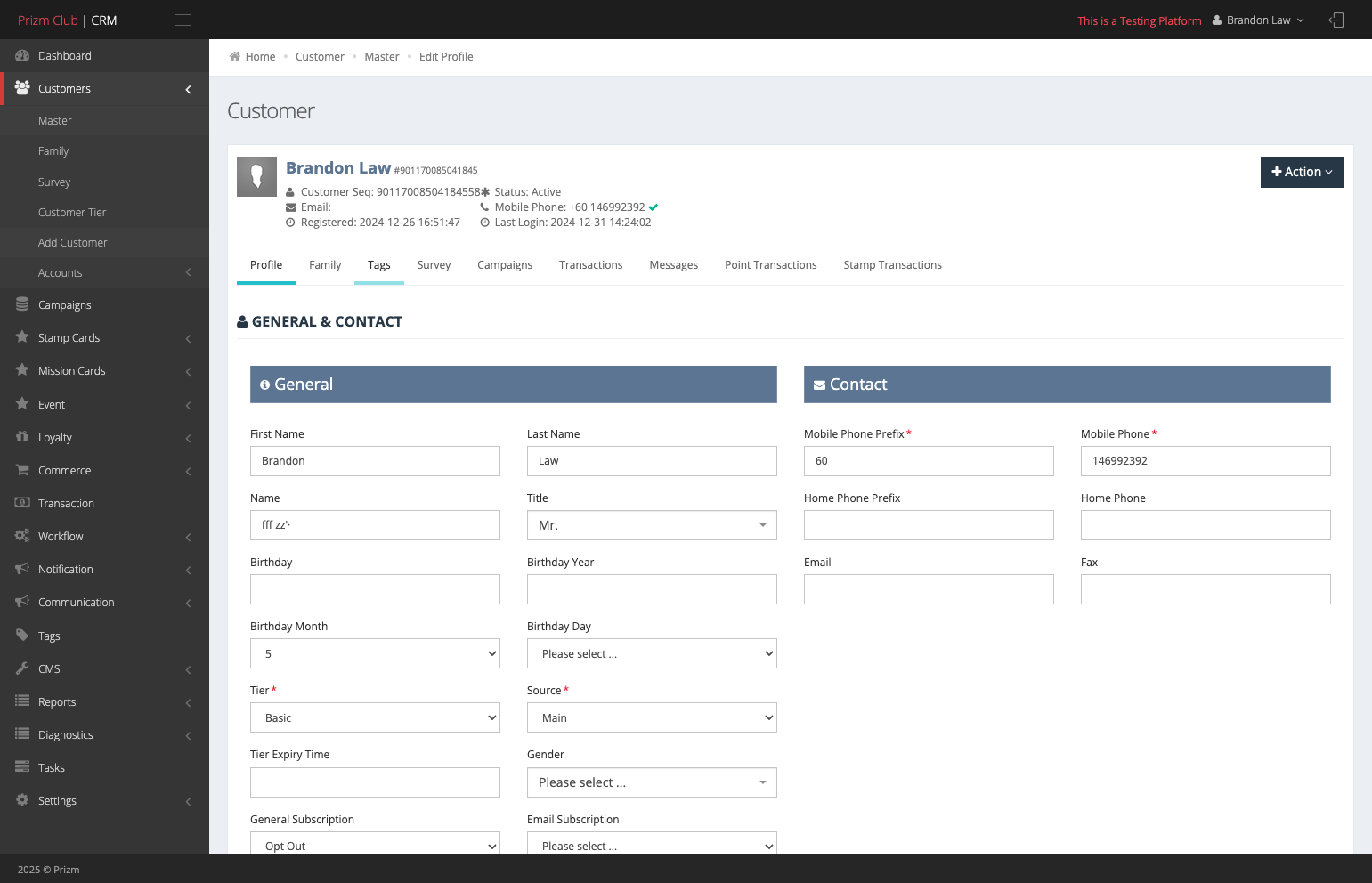The image size is (1372, 883).
Task: Click the Customer breadcrumb link
Action: coord(320,56)
